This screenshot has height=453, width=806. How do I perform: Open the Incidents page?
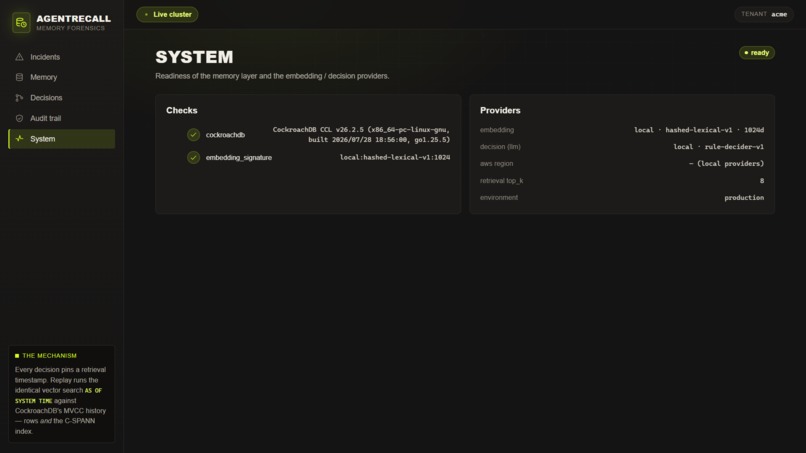coord(62,57)
